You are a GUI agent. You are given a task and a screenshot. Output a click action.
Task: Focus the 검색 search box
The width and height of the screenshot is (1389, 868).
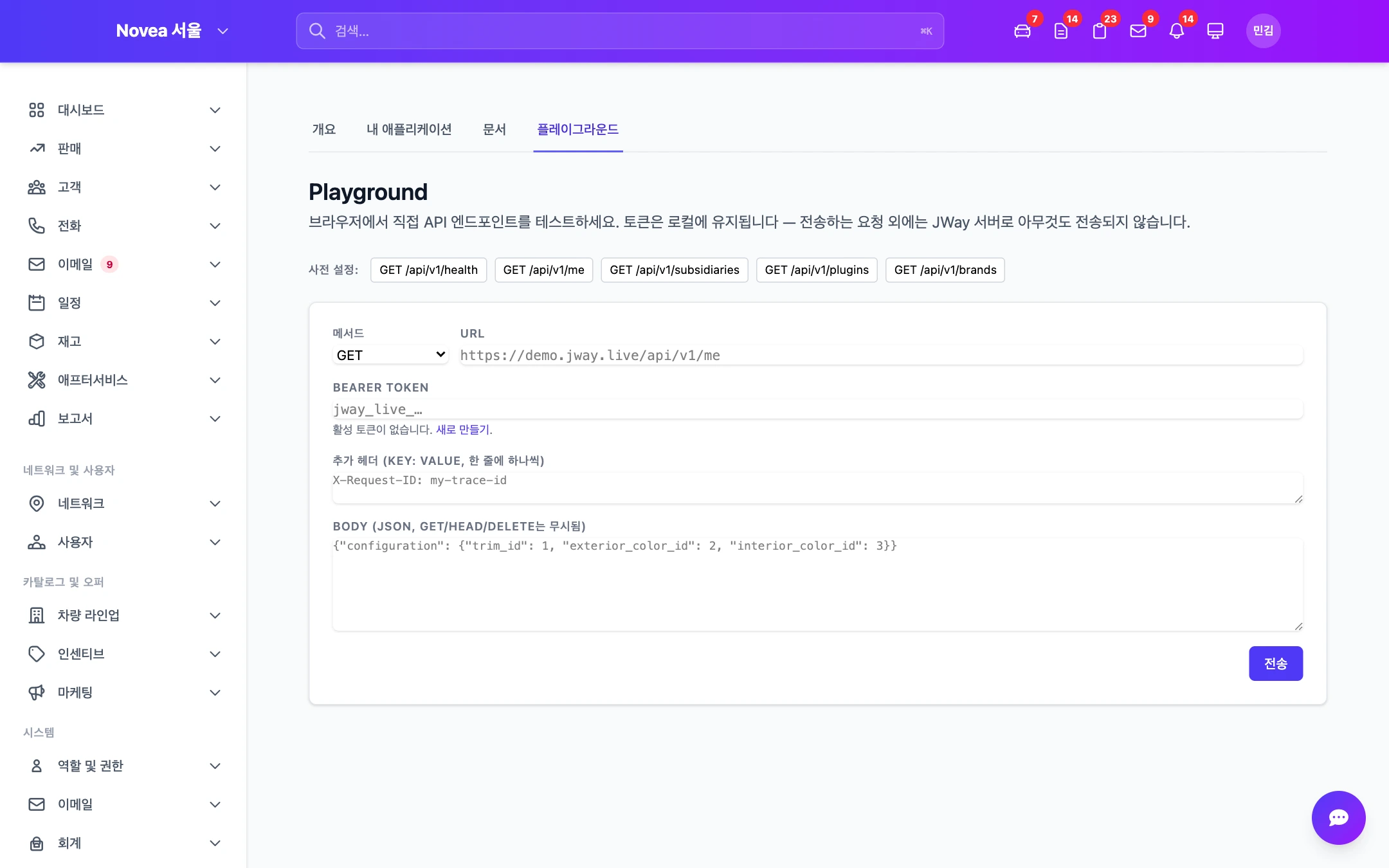[x=620, y=31]
